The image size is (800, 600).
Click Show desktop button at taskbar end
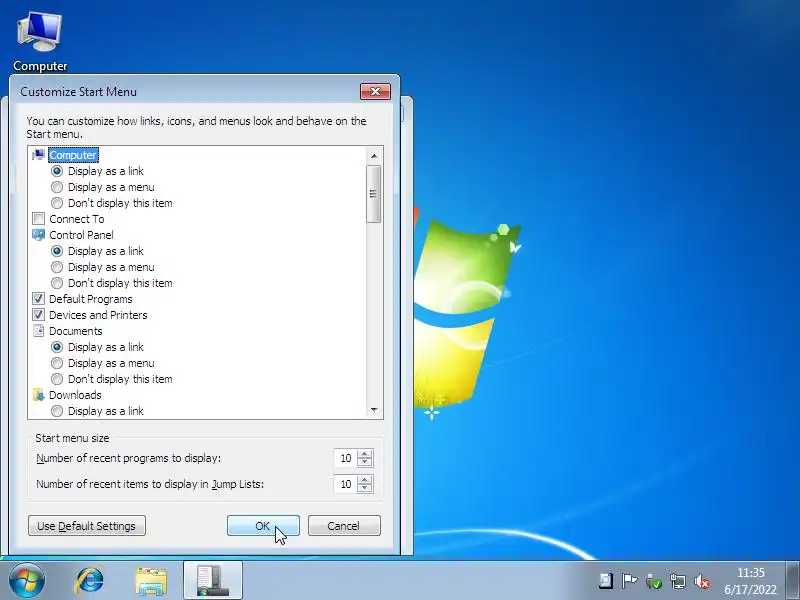[792, 580]
